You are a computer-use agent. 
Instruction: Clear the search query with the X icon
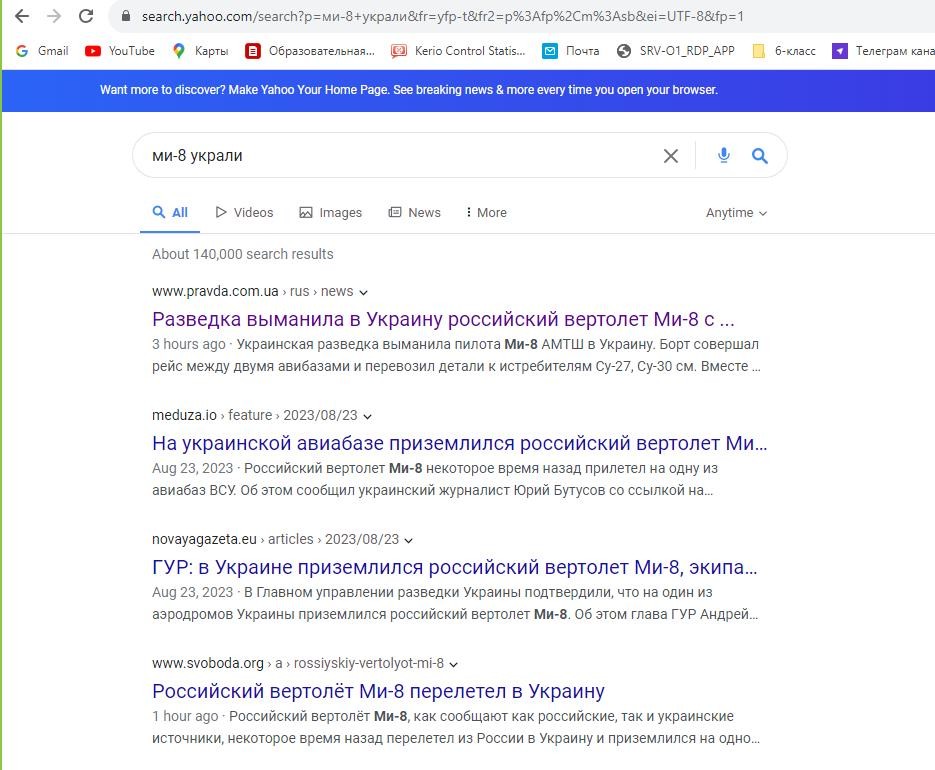671,156
